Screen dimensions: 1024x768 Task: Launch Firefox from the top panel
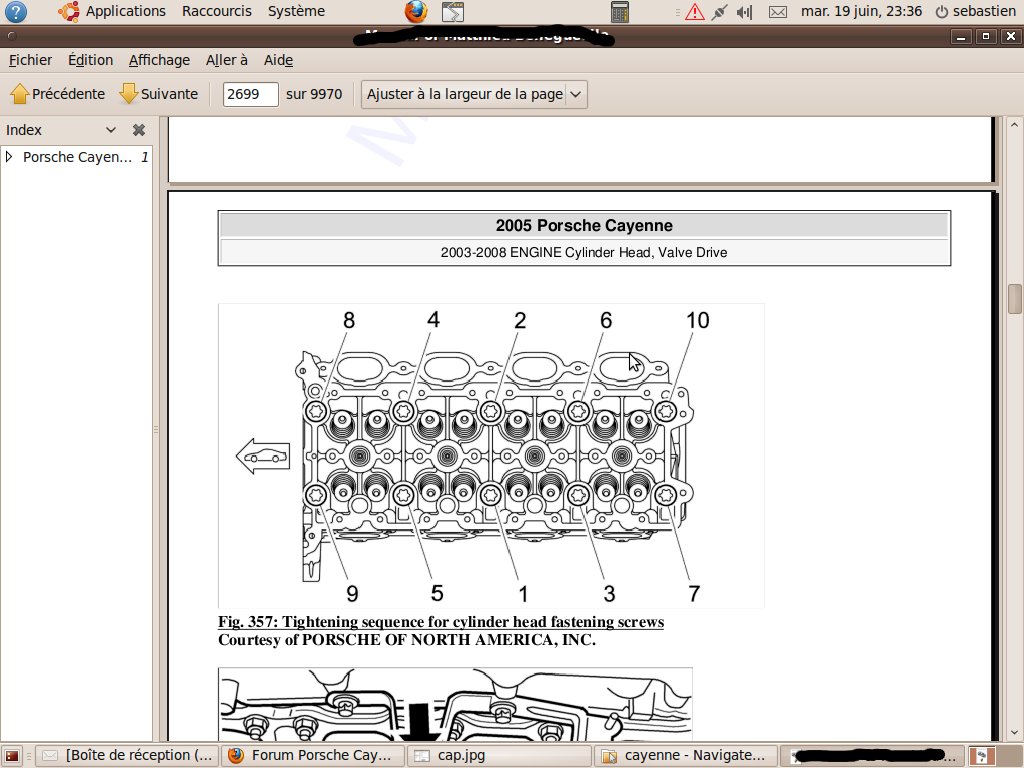click(x=416, y=12)
